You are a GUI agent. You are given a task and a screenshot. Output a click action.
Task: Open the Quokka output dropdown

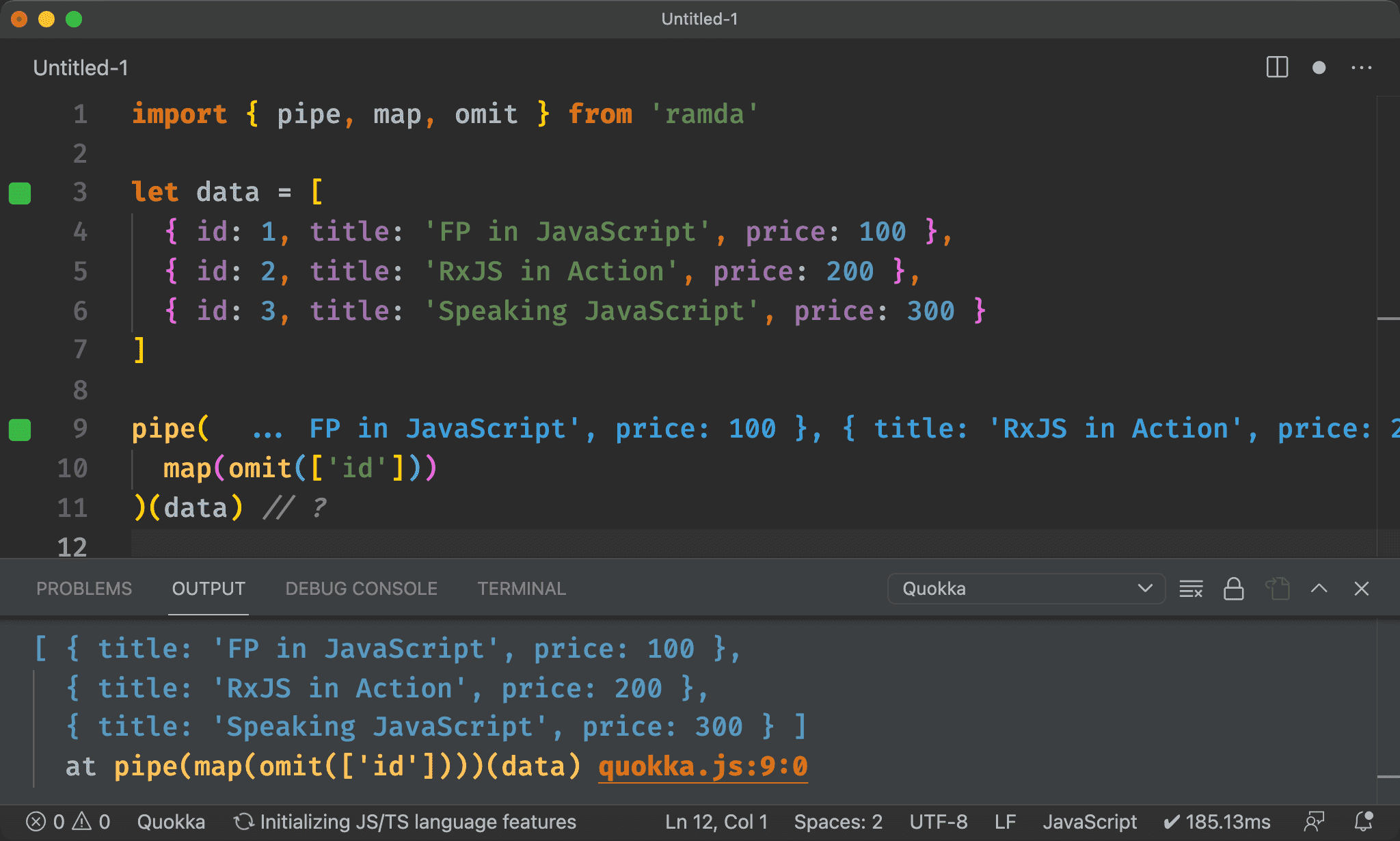pyautogui.click(x=1023, y=588)
